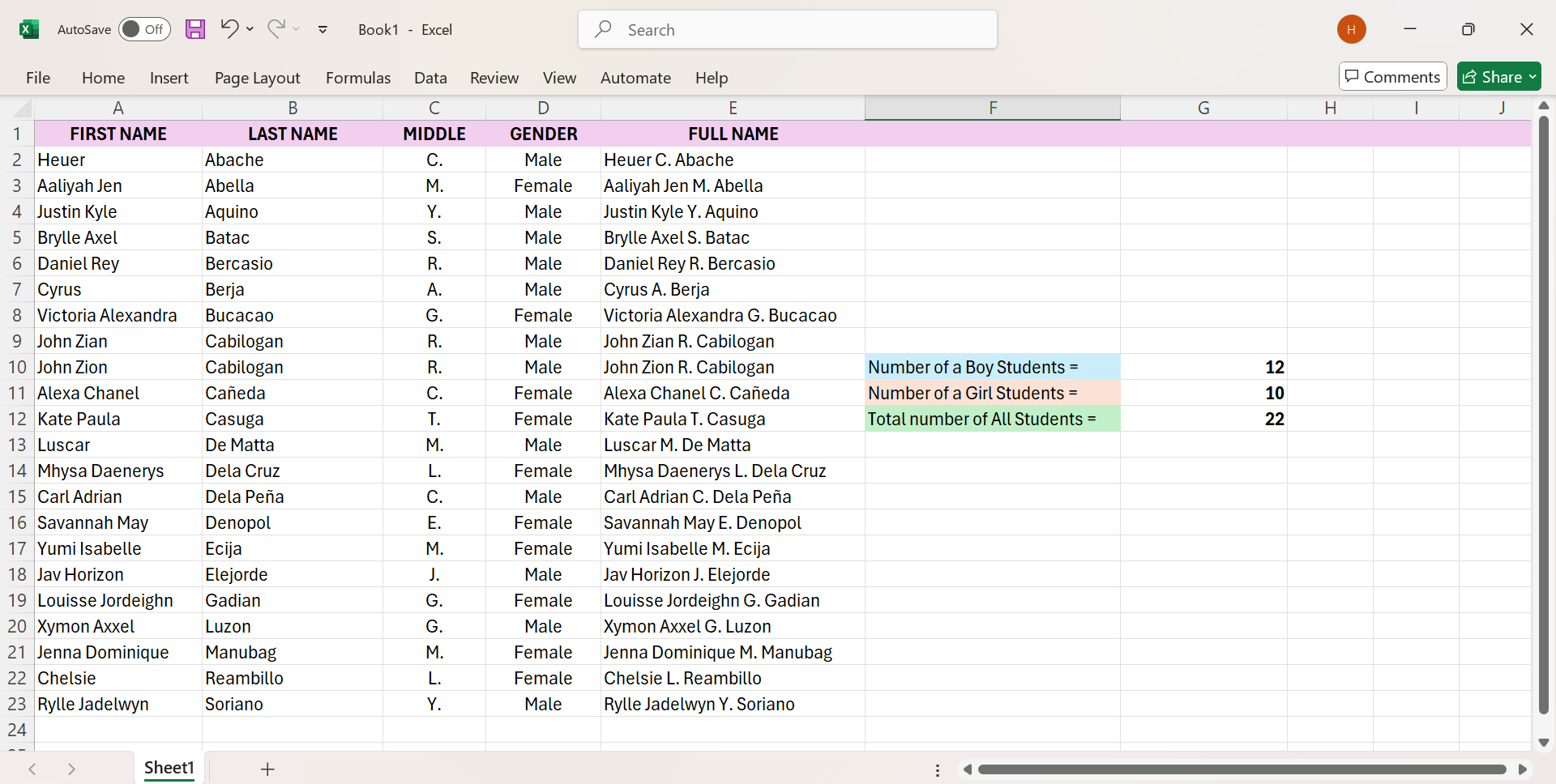This screenshot has height=784, width=1556.
Task: Click the horizontal scrollbar thumb
Action: (1242, 769)
